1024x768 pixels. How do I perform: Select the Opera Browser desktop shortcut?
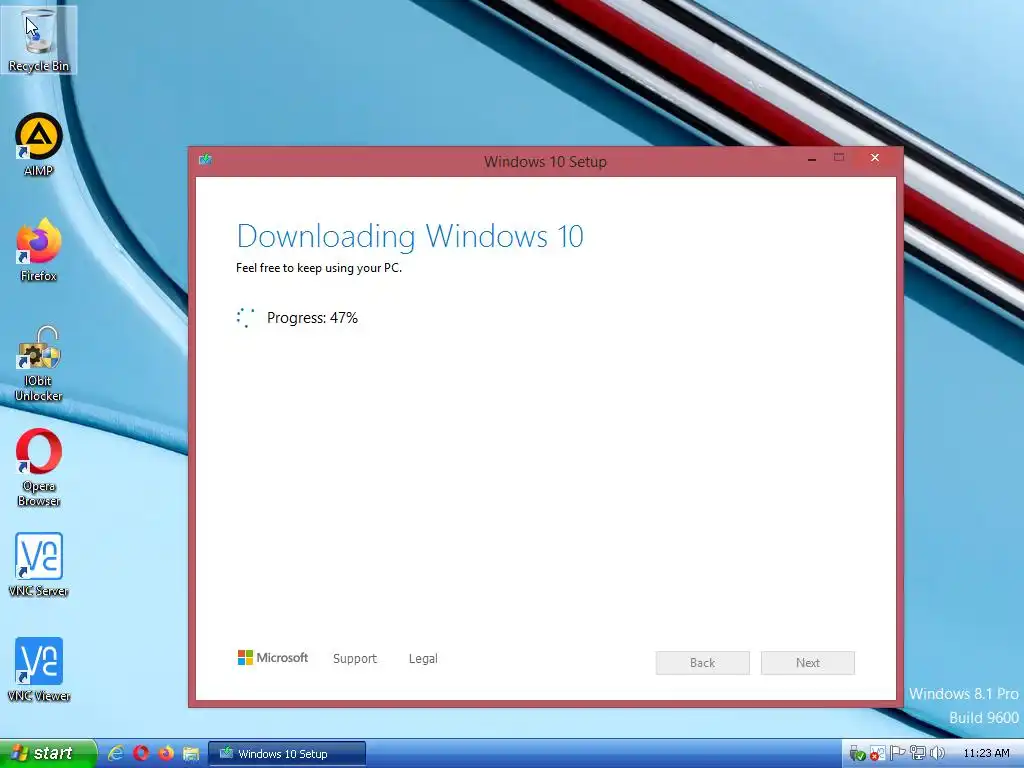tap(39, 468)
